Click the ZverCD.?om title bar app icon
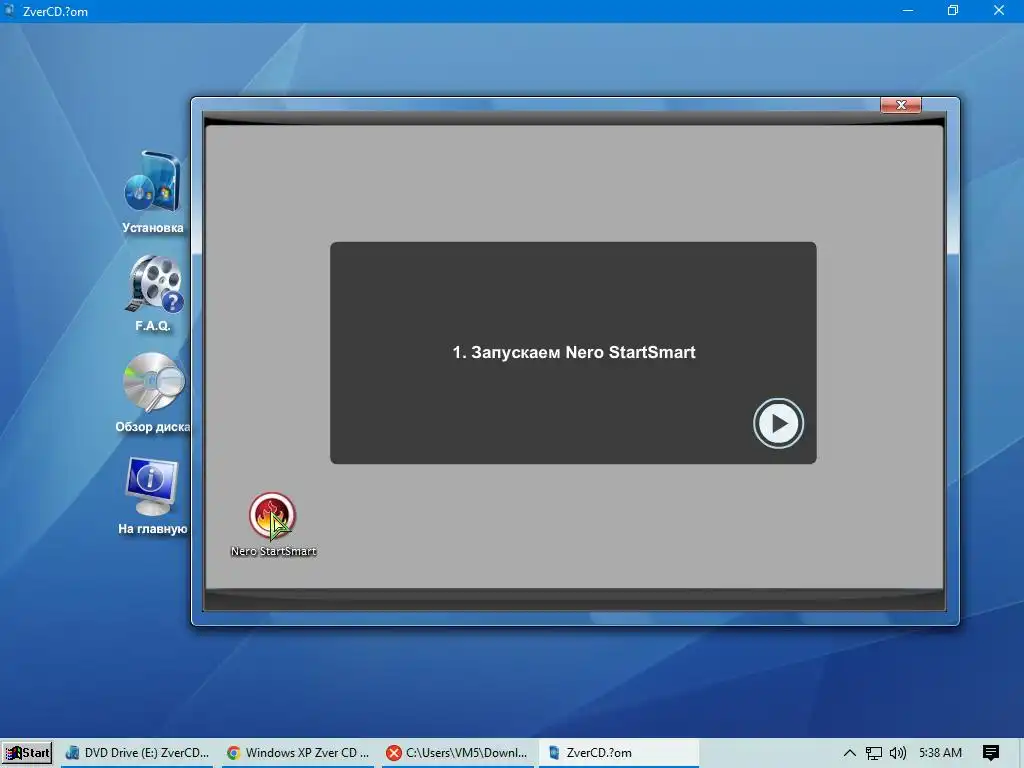Screen dimensions: 1024x768 pos(10,10)
